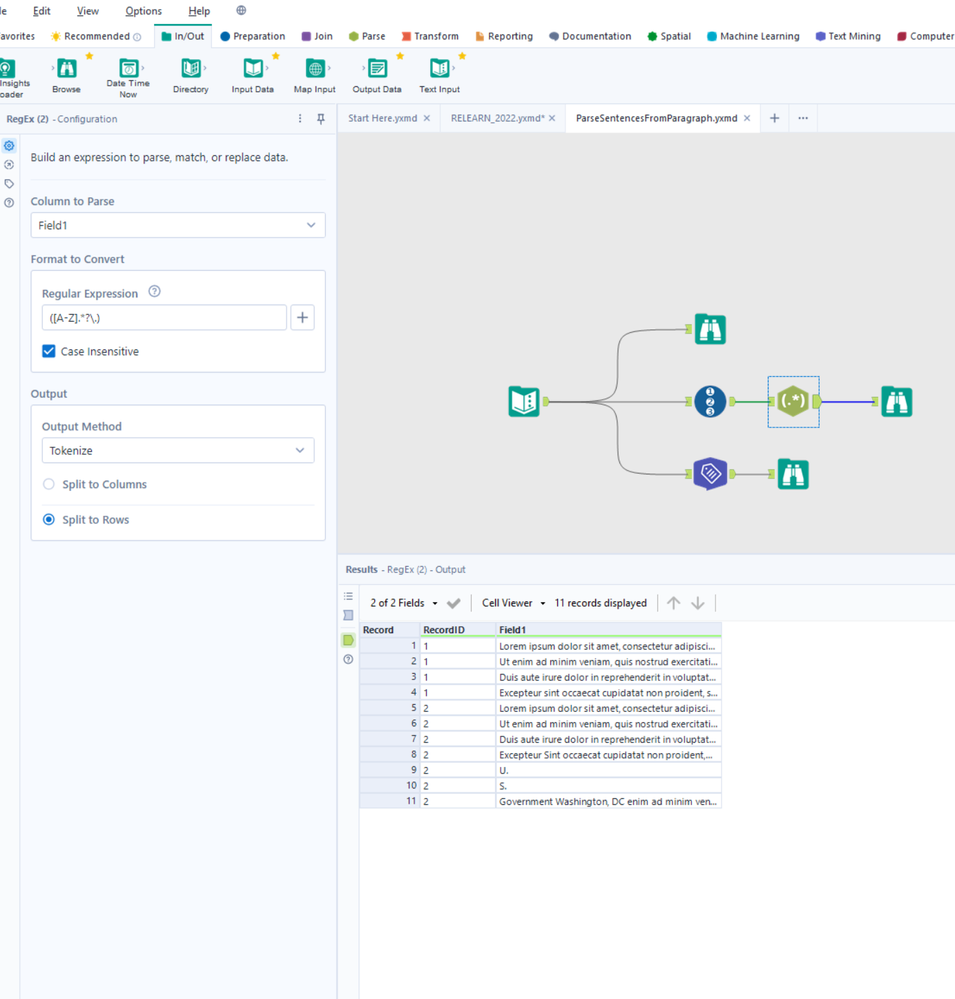The width and height of the screenshot is (955, 999).
Task: Select the Text Input tool
Action: click(440, 75)
